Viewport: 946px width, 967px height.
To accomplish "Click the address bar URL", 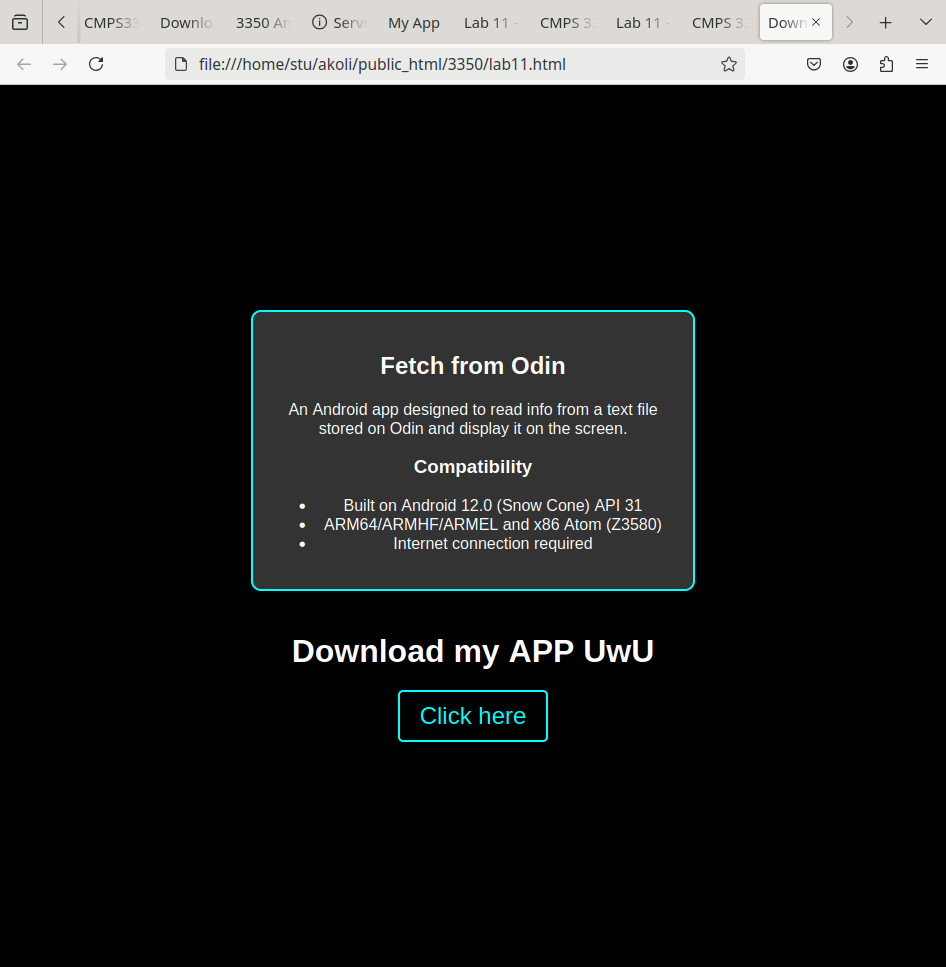I will (382, 64).
